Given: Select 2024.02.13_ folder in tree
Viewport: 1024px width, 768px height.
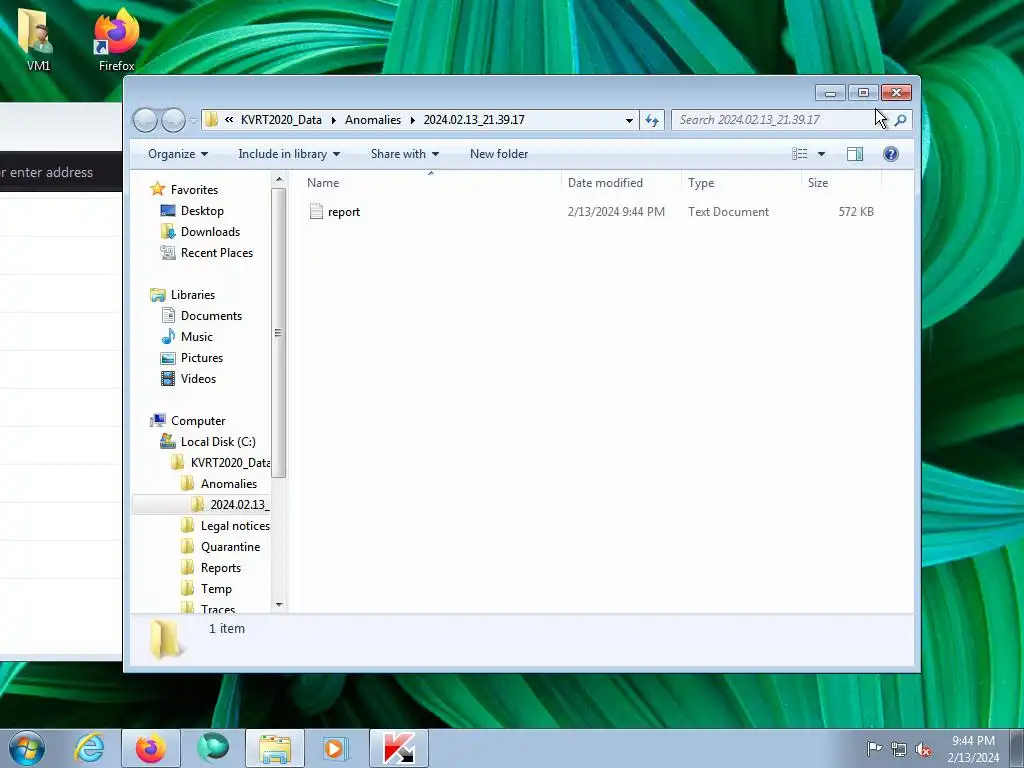Looking at the screenshot, I should pos(239,505).
